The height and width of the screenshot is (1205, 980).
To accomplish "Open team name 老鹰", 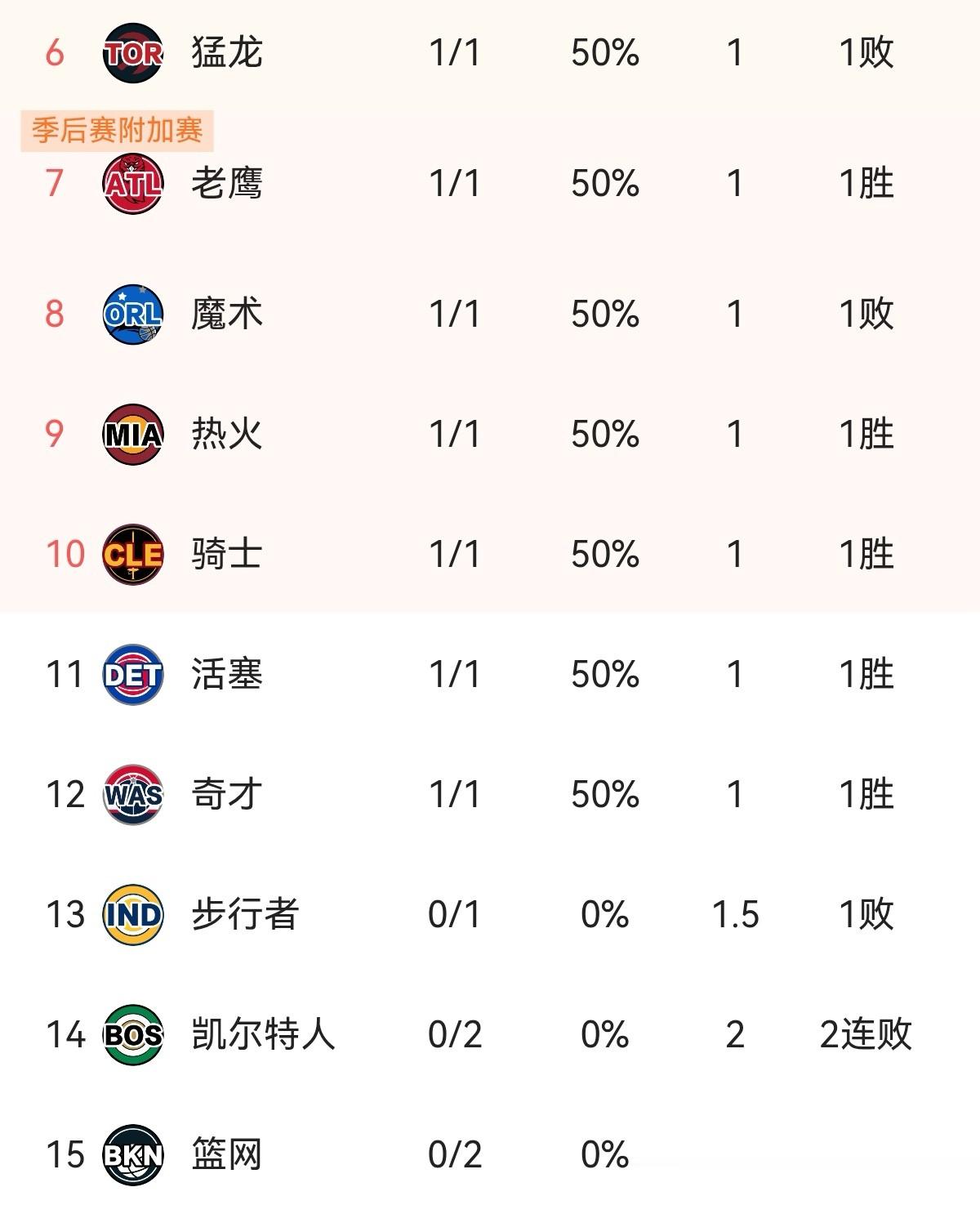I will pyautogui.click(x=226, y=184).
